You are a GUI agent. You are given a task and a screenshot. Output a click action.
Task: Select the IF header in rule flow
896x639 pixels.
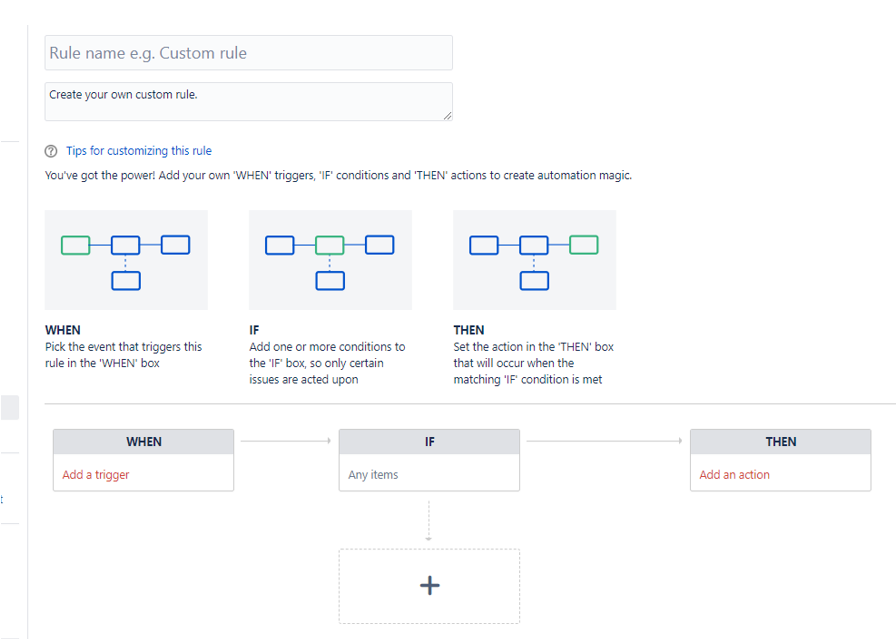click(429, 441)
